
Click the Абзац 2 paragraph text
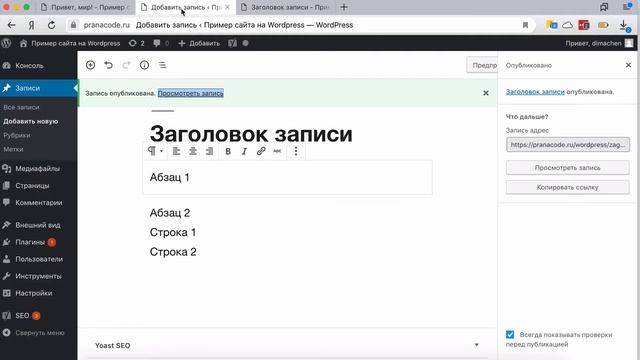pyautogui.click(x=170, y=213)
